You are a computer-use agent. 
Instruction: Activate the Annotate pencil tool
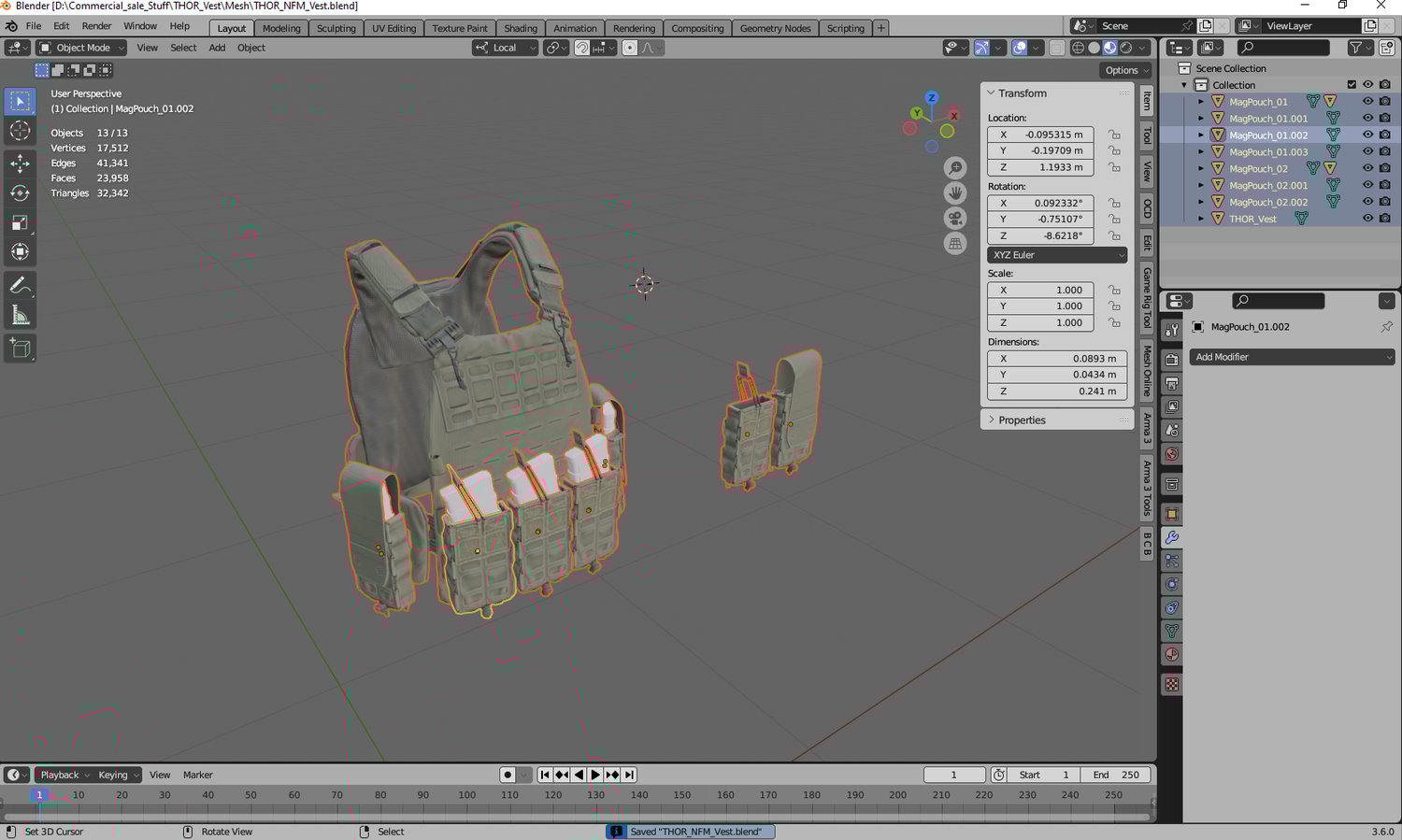click(x=20, y=286)
